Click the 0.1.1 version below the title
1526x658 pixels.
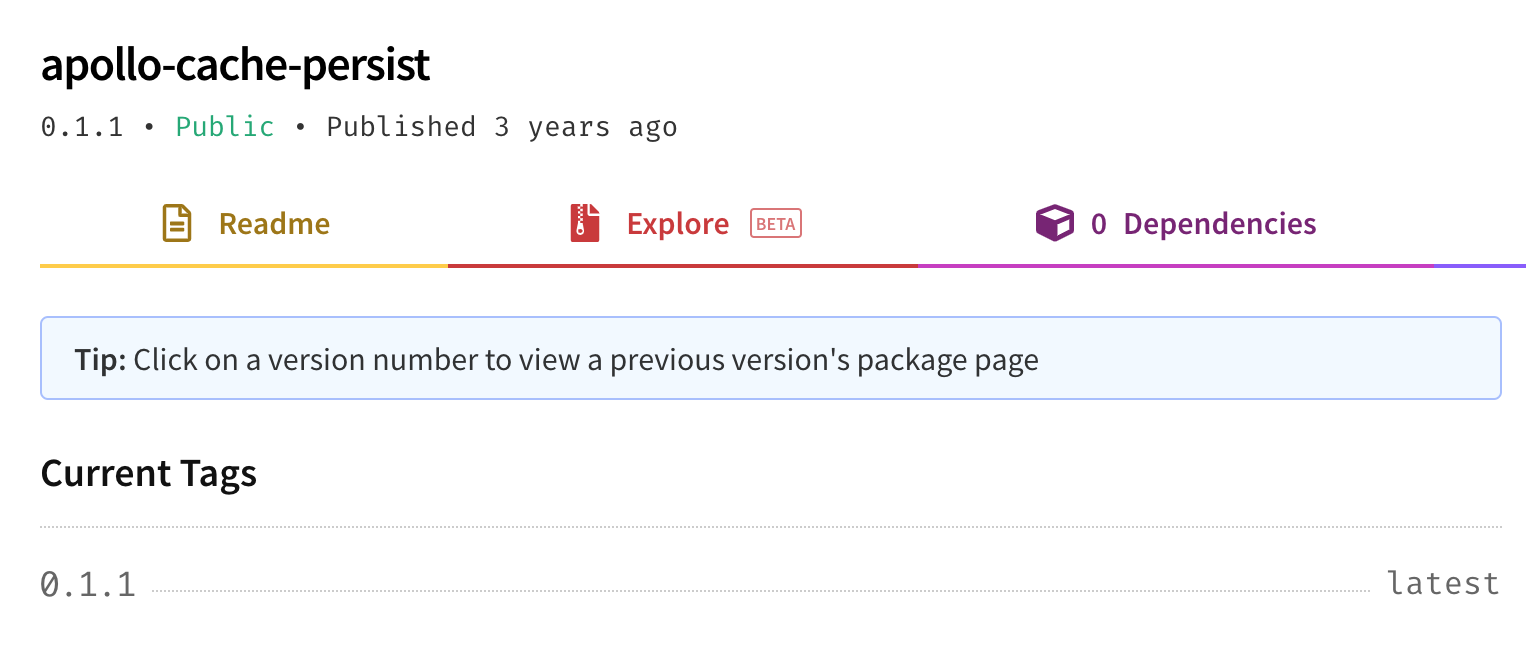click(82, 127)
